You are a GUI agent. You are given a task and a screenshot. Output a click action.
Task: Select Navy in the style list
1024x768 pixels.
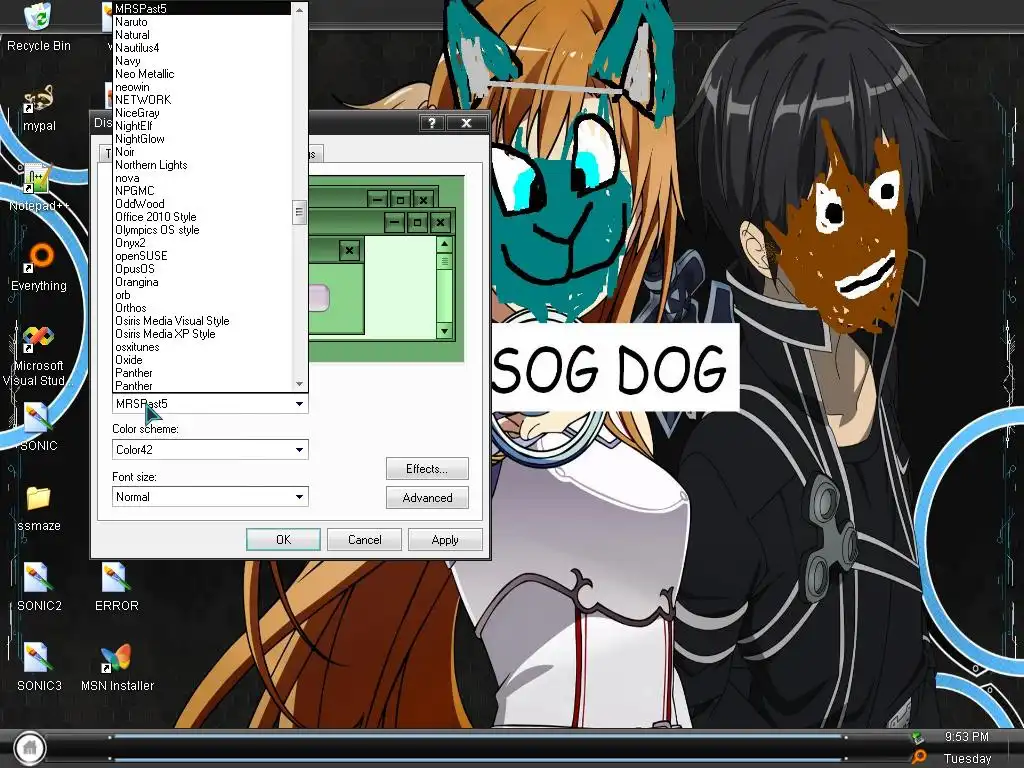pyautogui.click(x=202, y=61)
